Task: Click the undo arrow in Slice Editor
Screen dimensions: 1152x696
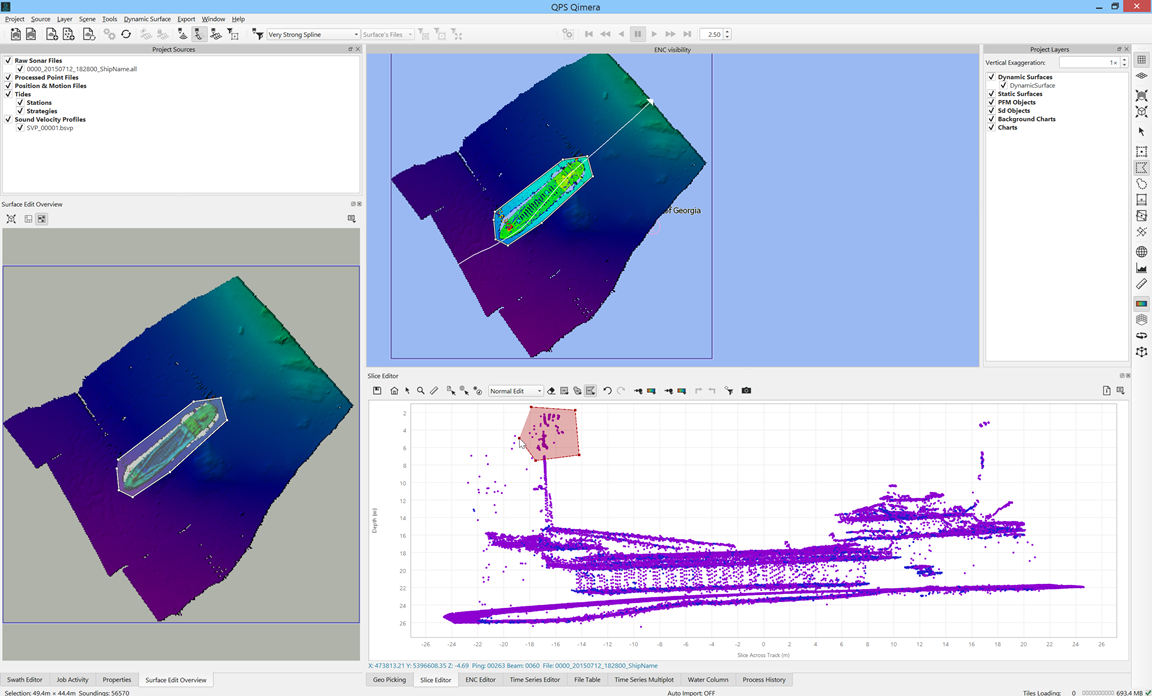Action: [x=607, y=391]
